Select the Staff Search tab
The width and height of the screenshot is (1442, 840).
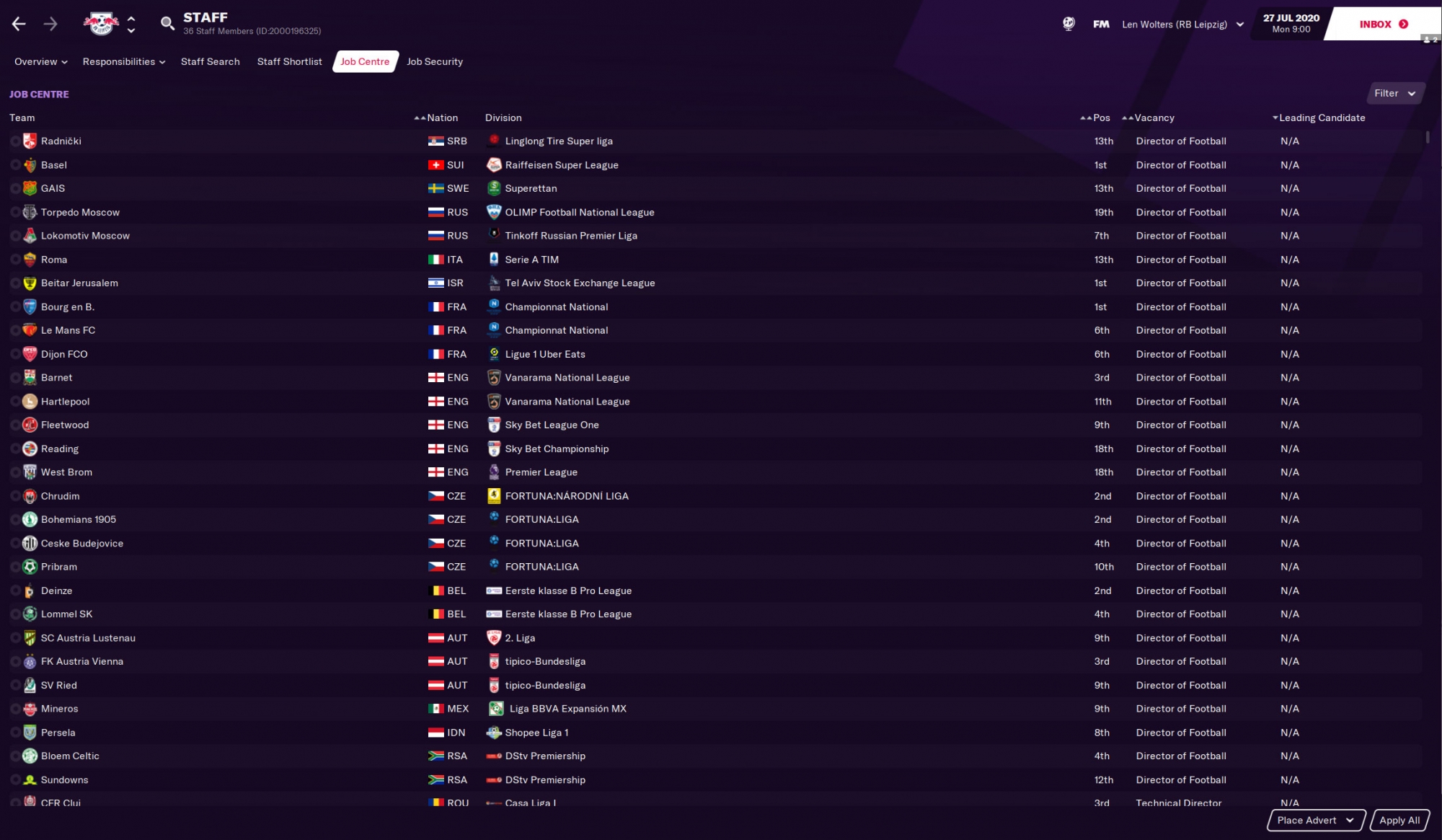coord(210,61)
